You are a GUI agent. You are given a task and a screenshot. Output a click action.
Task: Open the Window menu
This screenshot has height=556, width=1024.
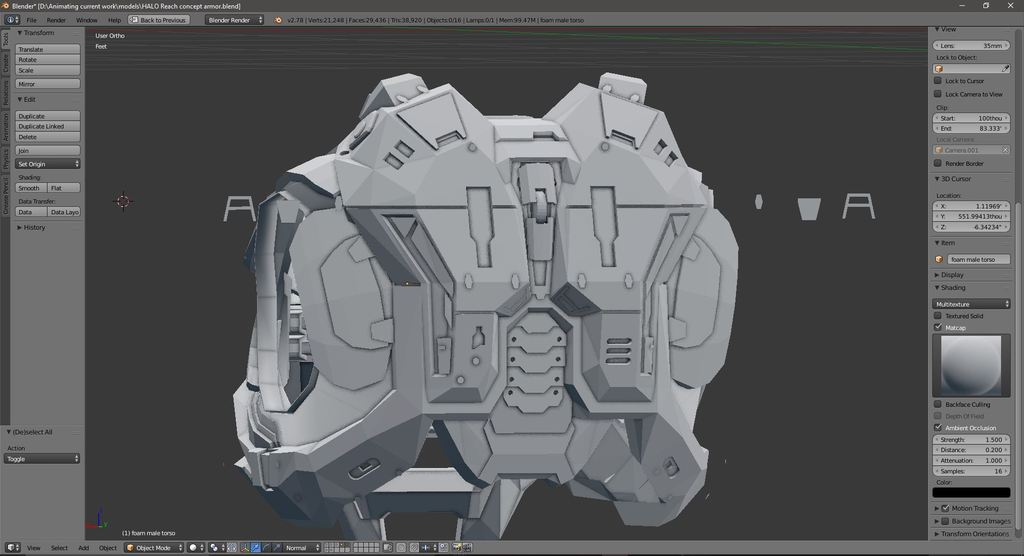coord(86,20)
